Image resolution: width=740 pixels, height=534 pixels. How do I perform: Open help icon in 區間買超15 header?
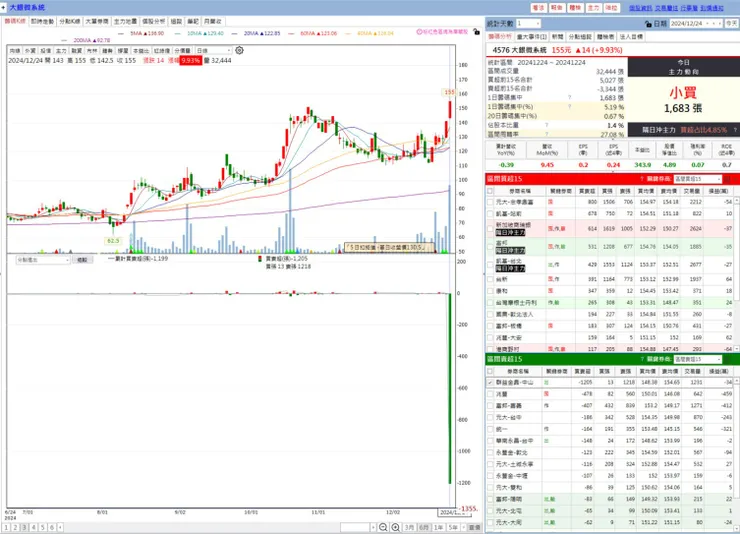(x=642, y=179)
